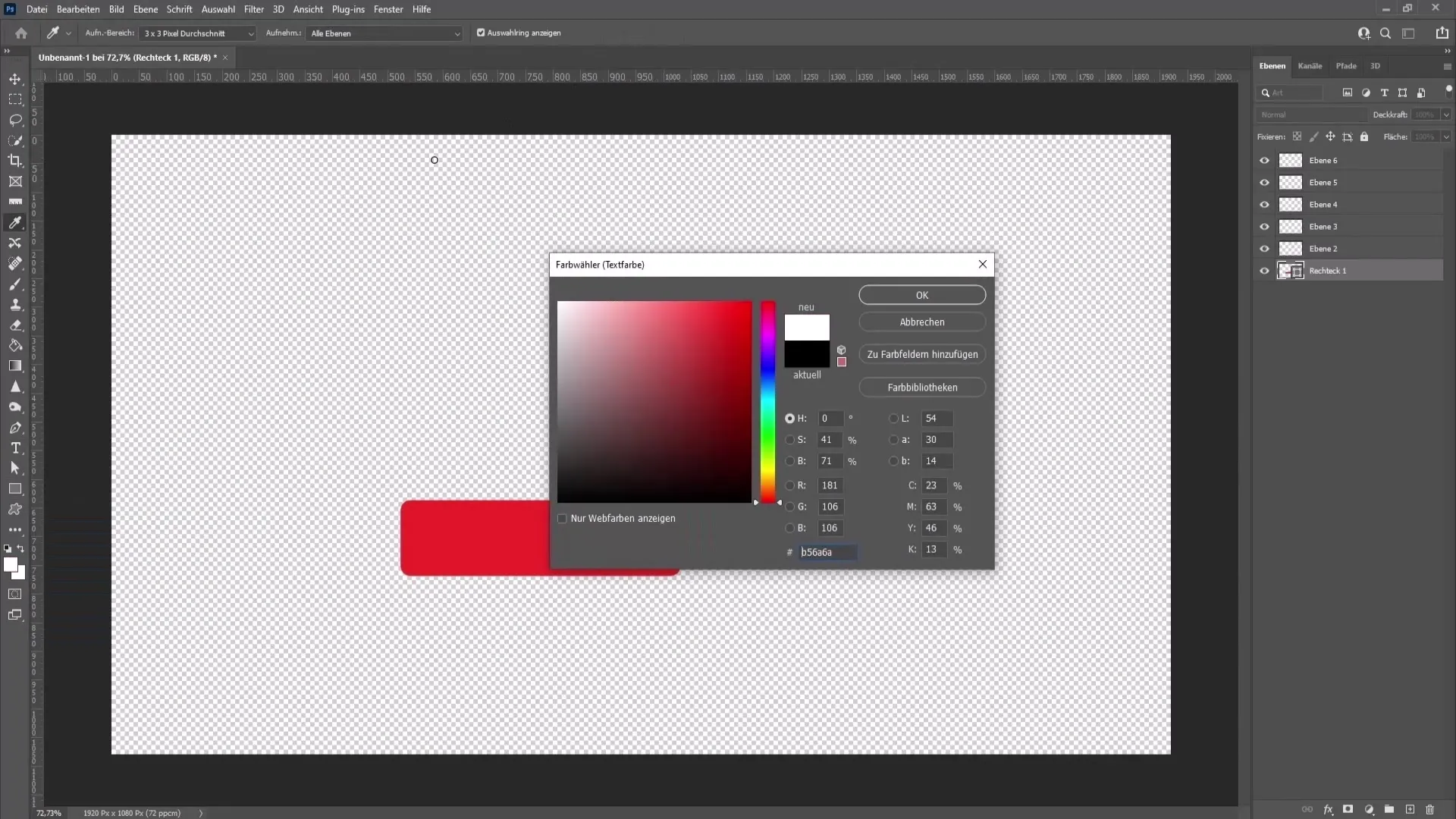Open Aufnehm. Alle Ebenen dropdown
1456x819 pixels.
point(384,33)
